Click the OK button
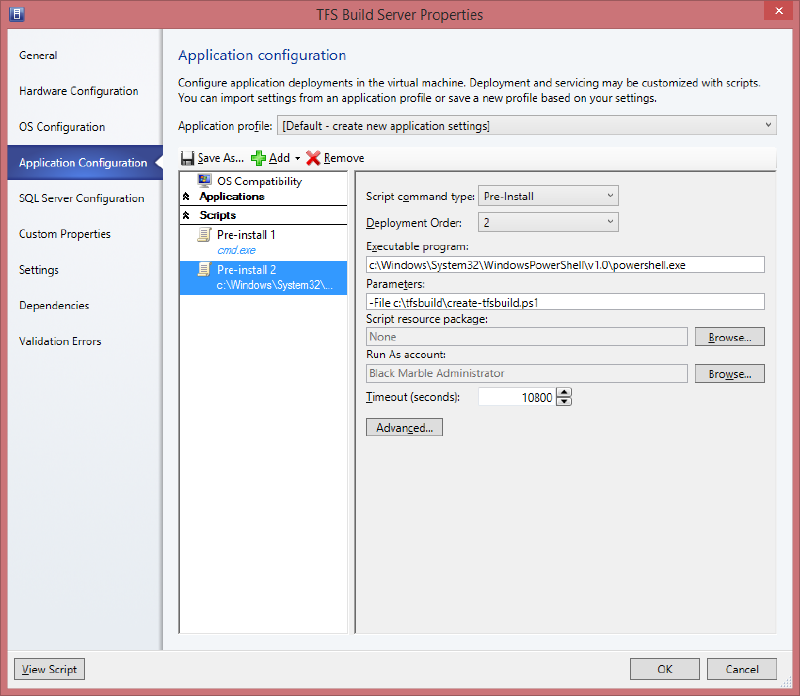This screenshot has width=800, height=696. tap(665, 669)
